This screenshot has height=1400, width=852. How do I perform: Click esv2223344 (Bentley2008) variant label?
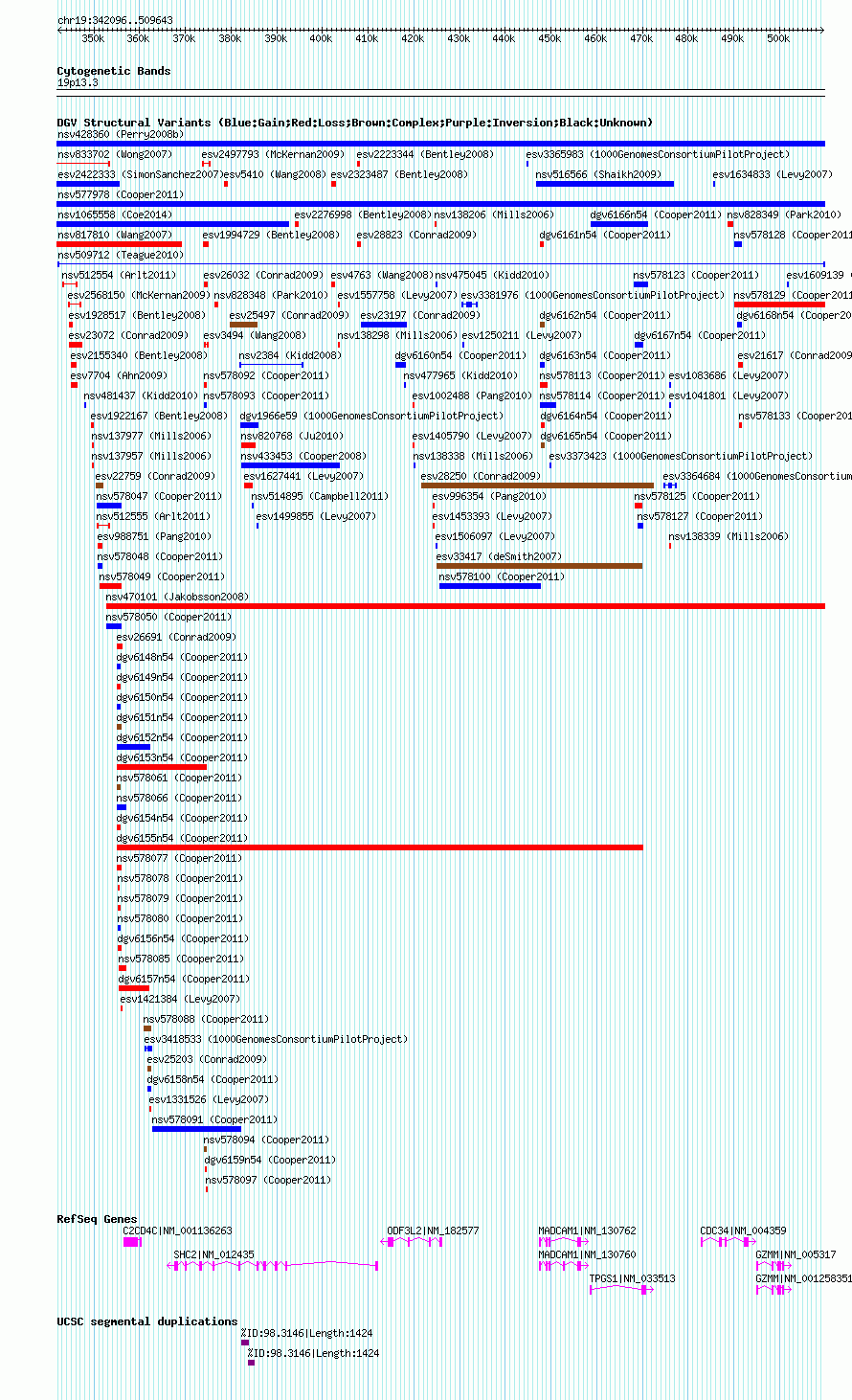point(425,154)
